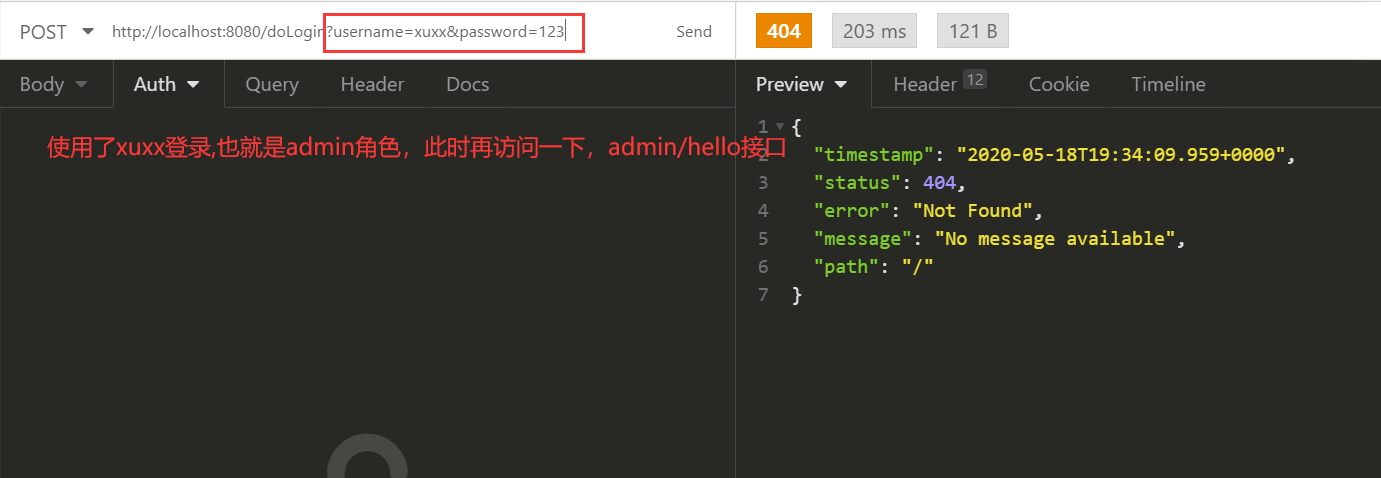Select the "/" path value
Image resolution: width=1381 pixels, height=478 pixels.
click(x=917, y=267)
